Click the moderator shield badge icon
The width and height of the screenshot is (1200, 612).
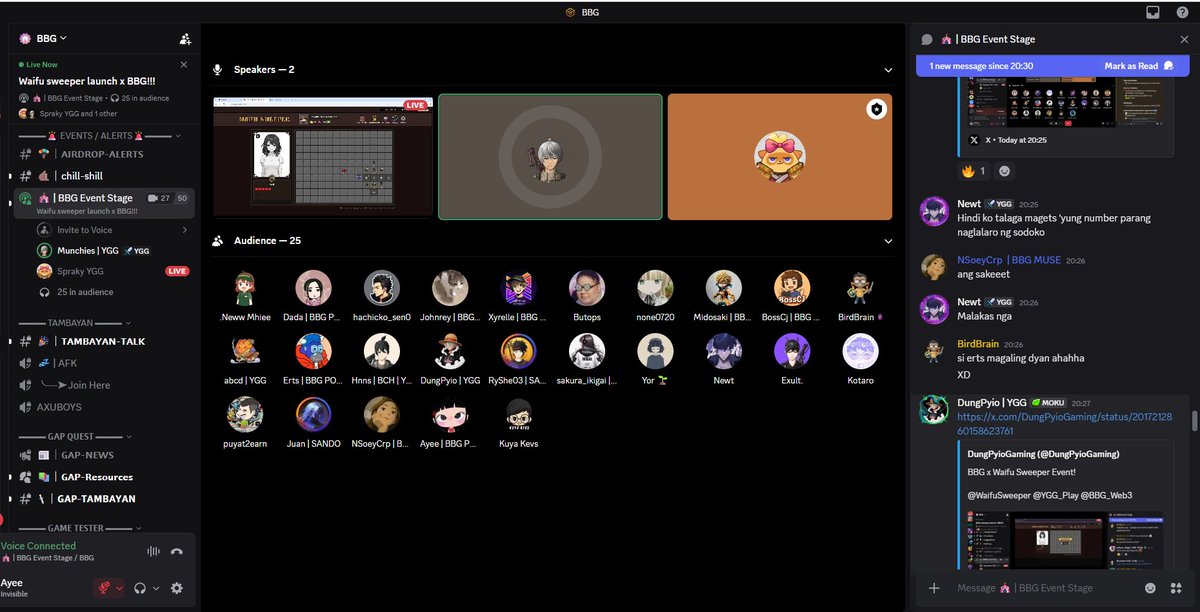click(877, 109)
